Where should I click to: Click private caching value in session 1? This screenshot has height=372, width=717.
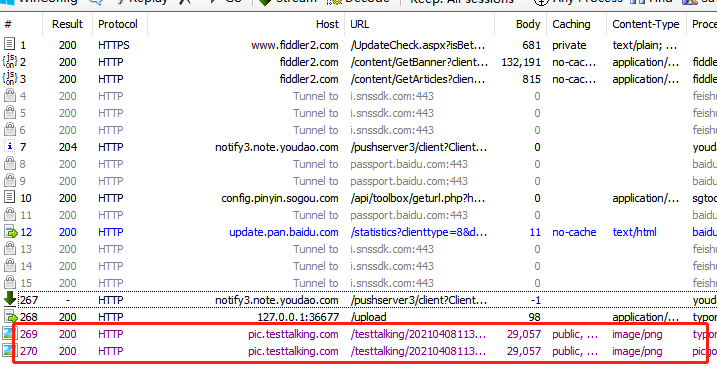(569, 45)
